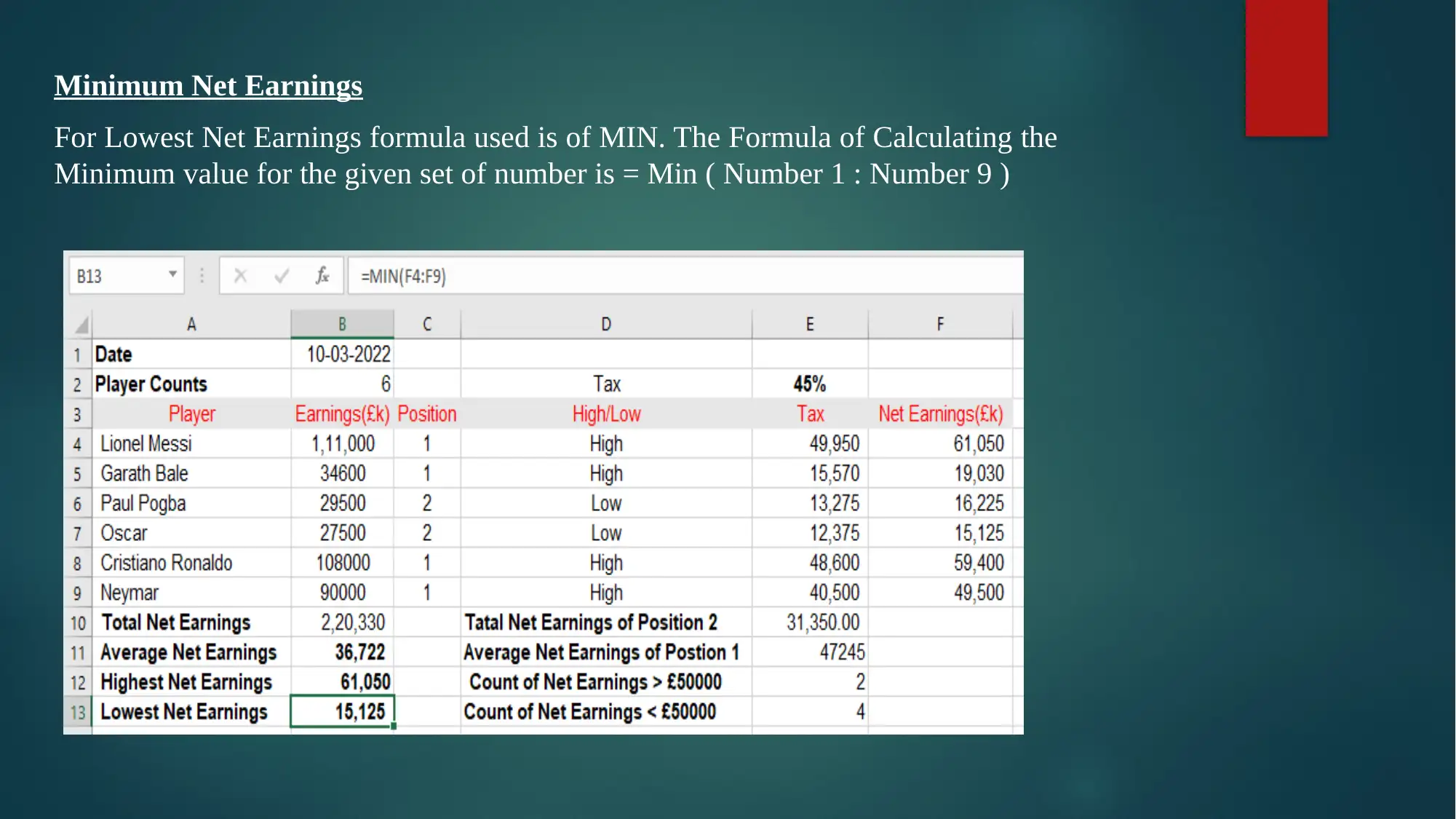Click net earnings cell 59,400
Viewport: 1456px width, 819px height.
940,563
